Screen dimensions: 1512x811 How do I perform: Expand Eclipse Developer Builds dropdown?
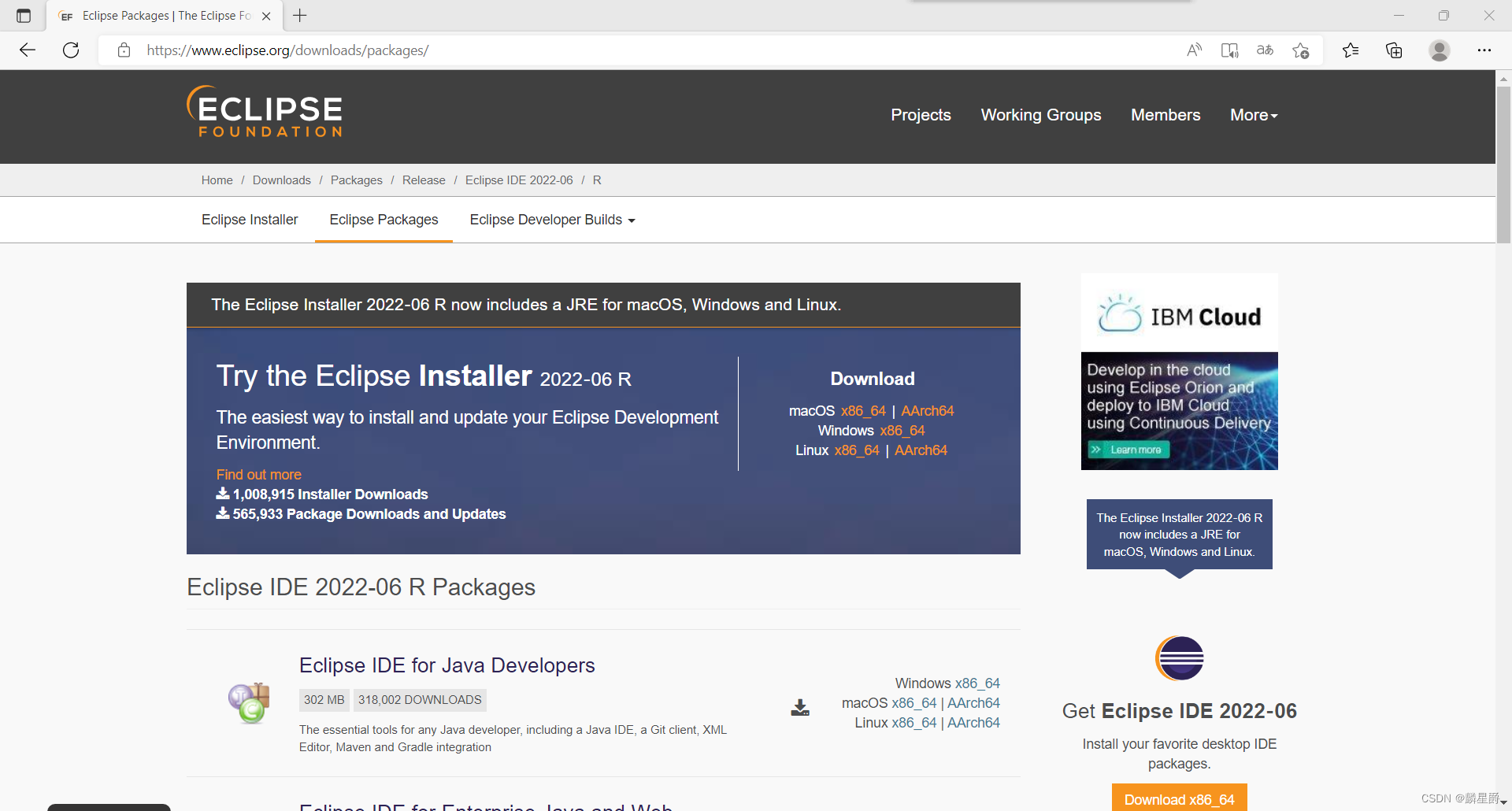point(552,220)
